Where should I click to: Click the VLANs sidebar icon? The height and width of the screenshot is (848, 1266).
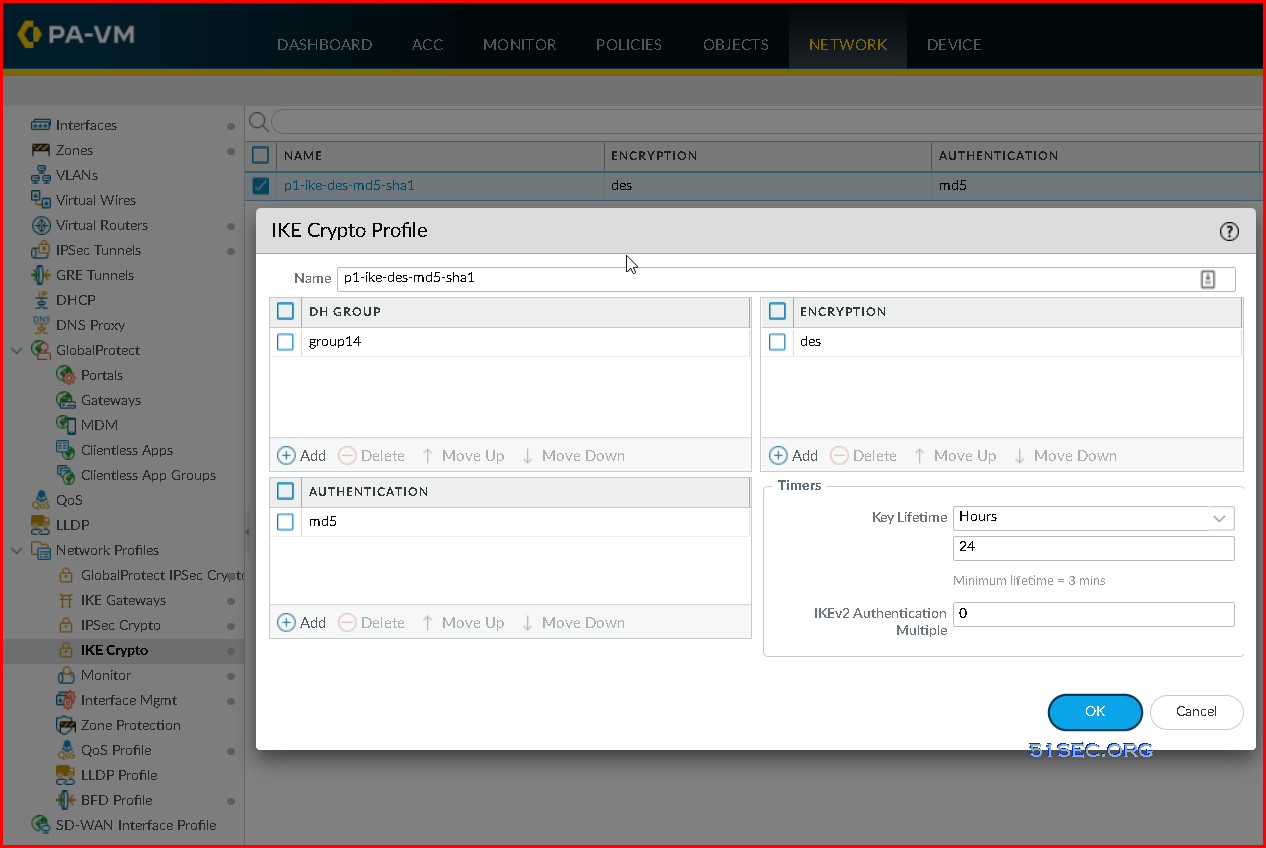[x=40, y=175]
